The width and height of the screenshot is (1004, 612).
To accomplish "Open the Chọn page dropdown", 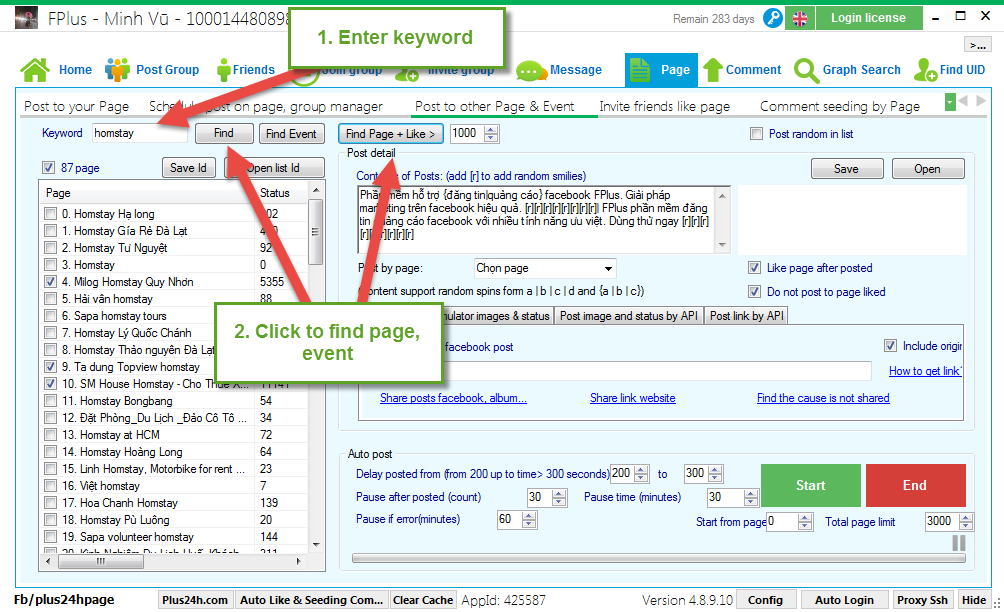I will [x=546, y=268].
